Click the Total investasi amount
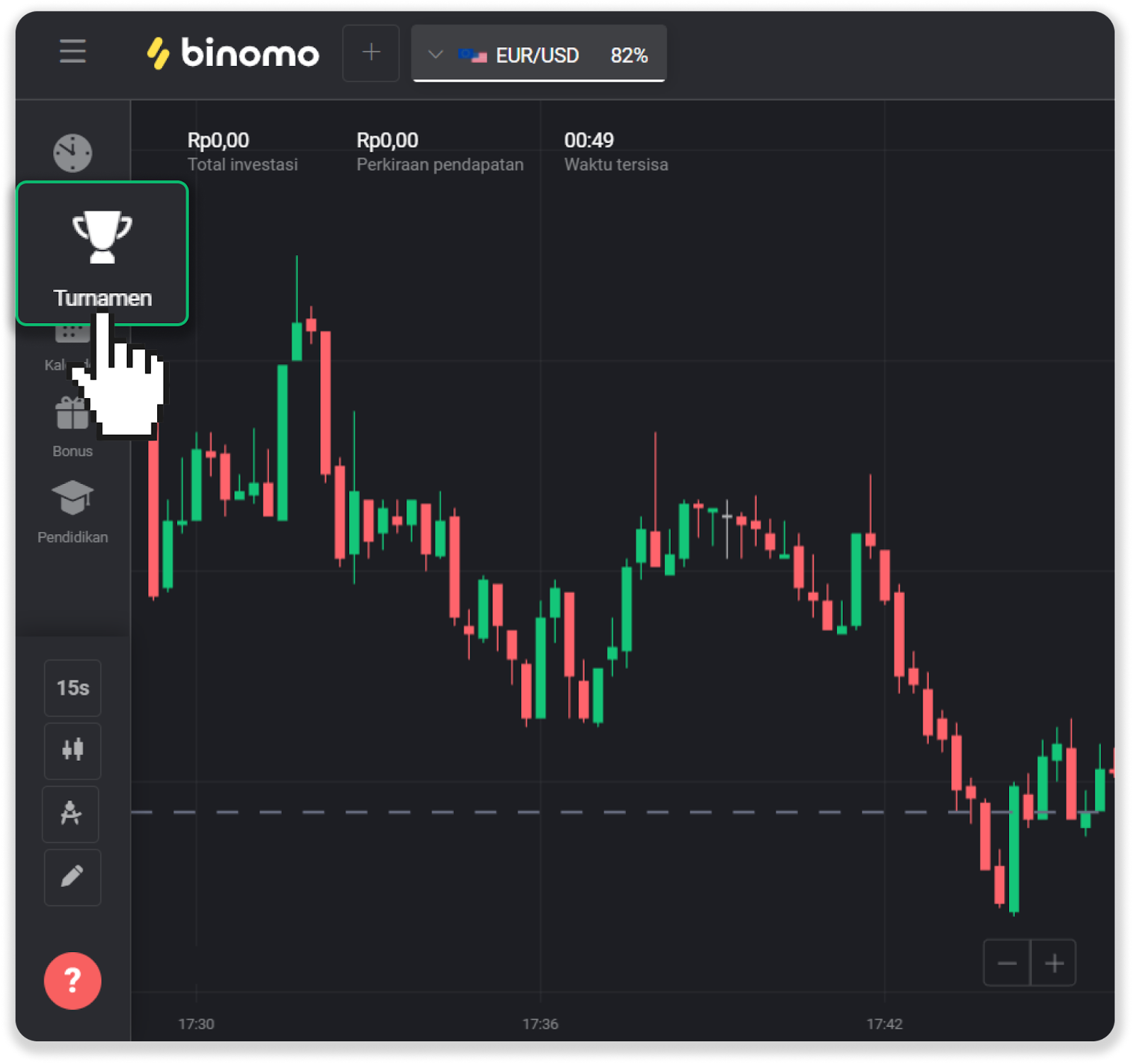Screen dimensions: 1133x1064 tap(218, 140)
